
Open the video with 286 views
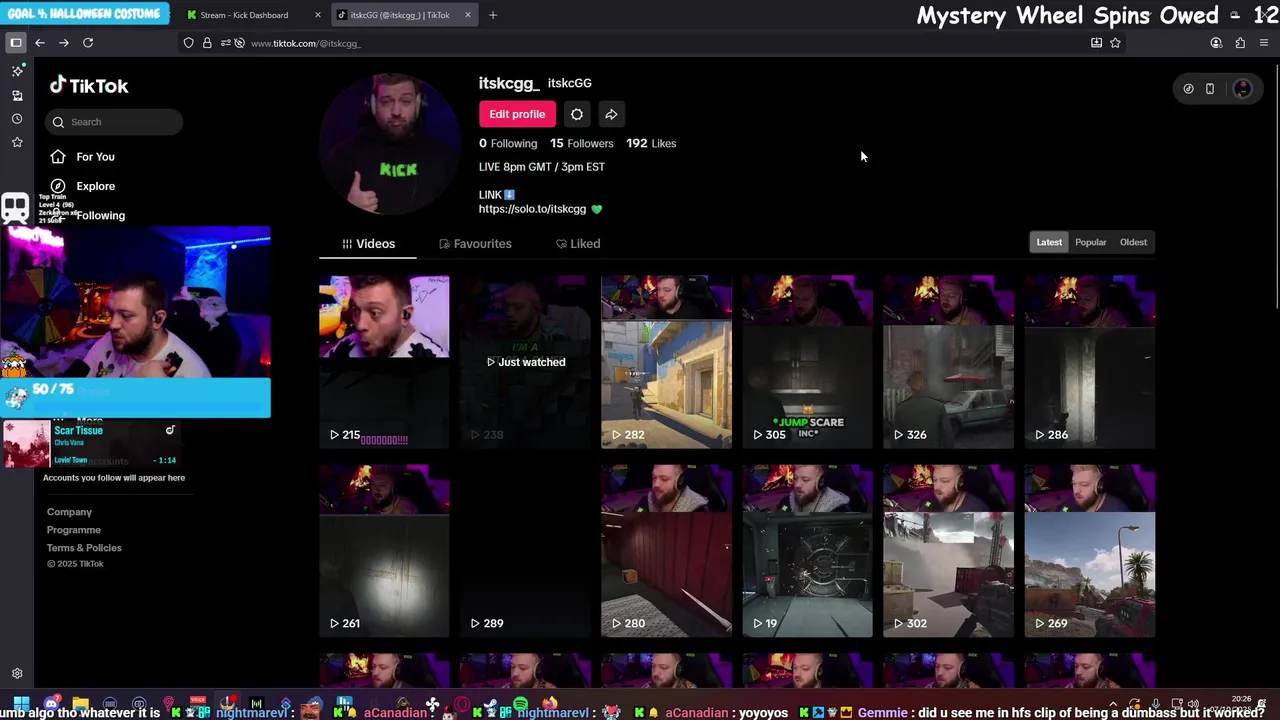(1090, 362)
